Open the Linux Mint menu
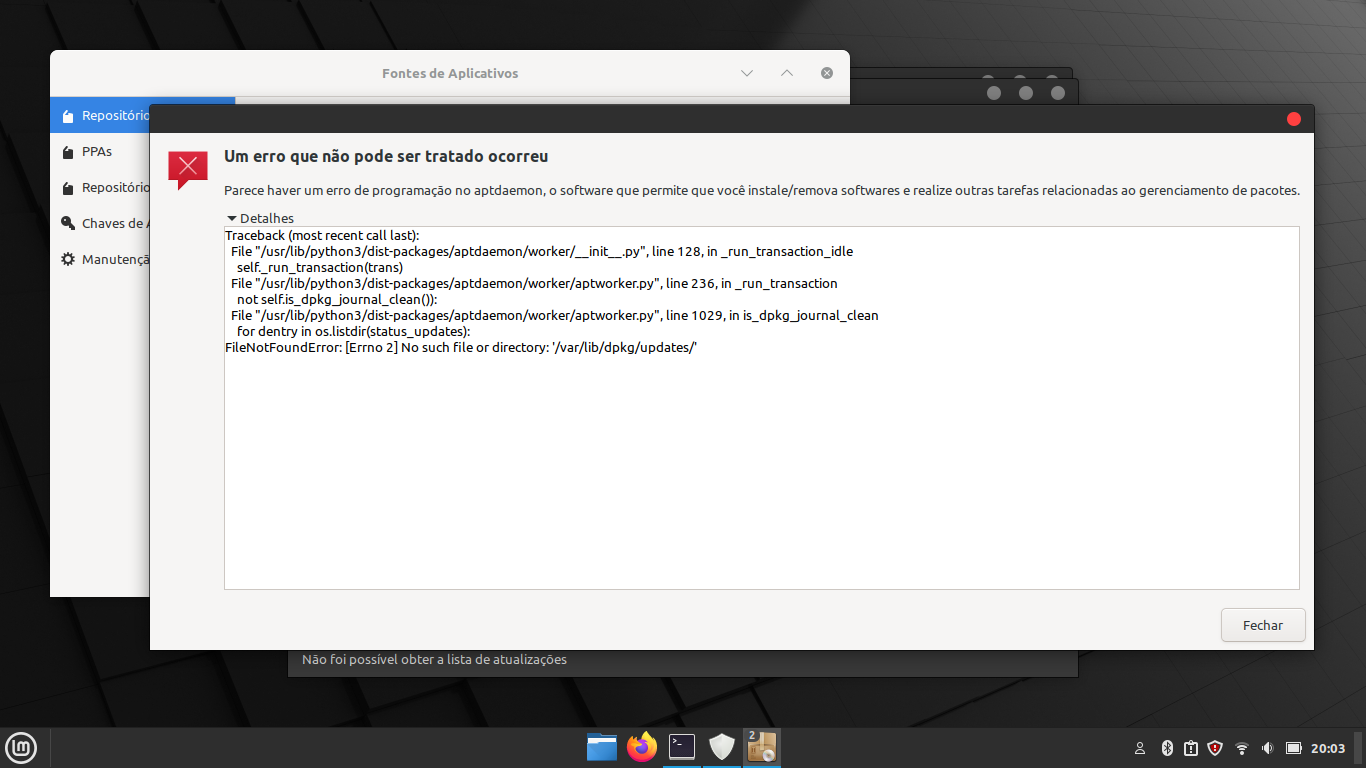This screenshot has width=1366, height=768. point(22,747)
